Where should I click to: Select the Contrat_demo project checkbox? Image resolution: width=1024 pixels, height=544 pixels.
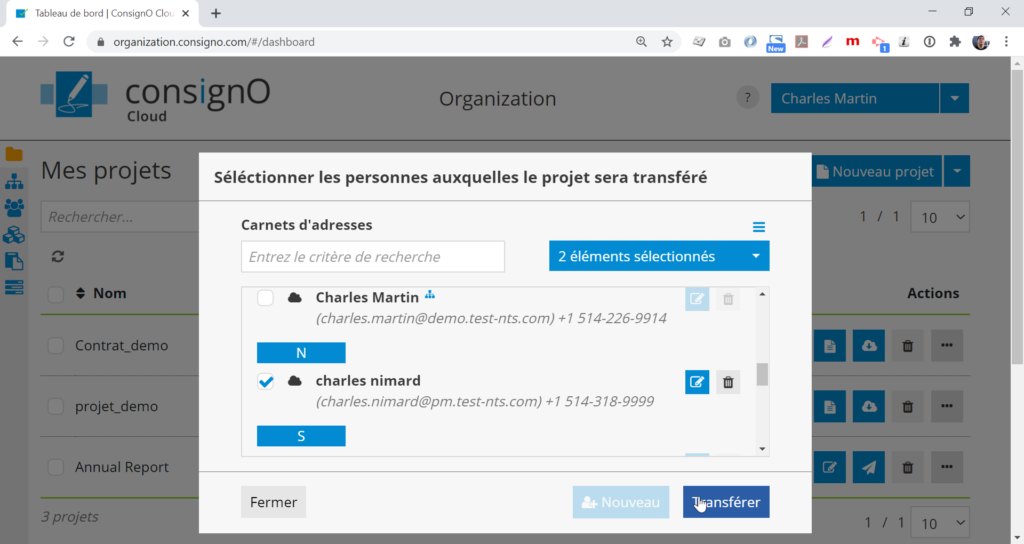pyautogui.click(x=56, y=346)
